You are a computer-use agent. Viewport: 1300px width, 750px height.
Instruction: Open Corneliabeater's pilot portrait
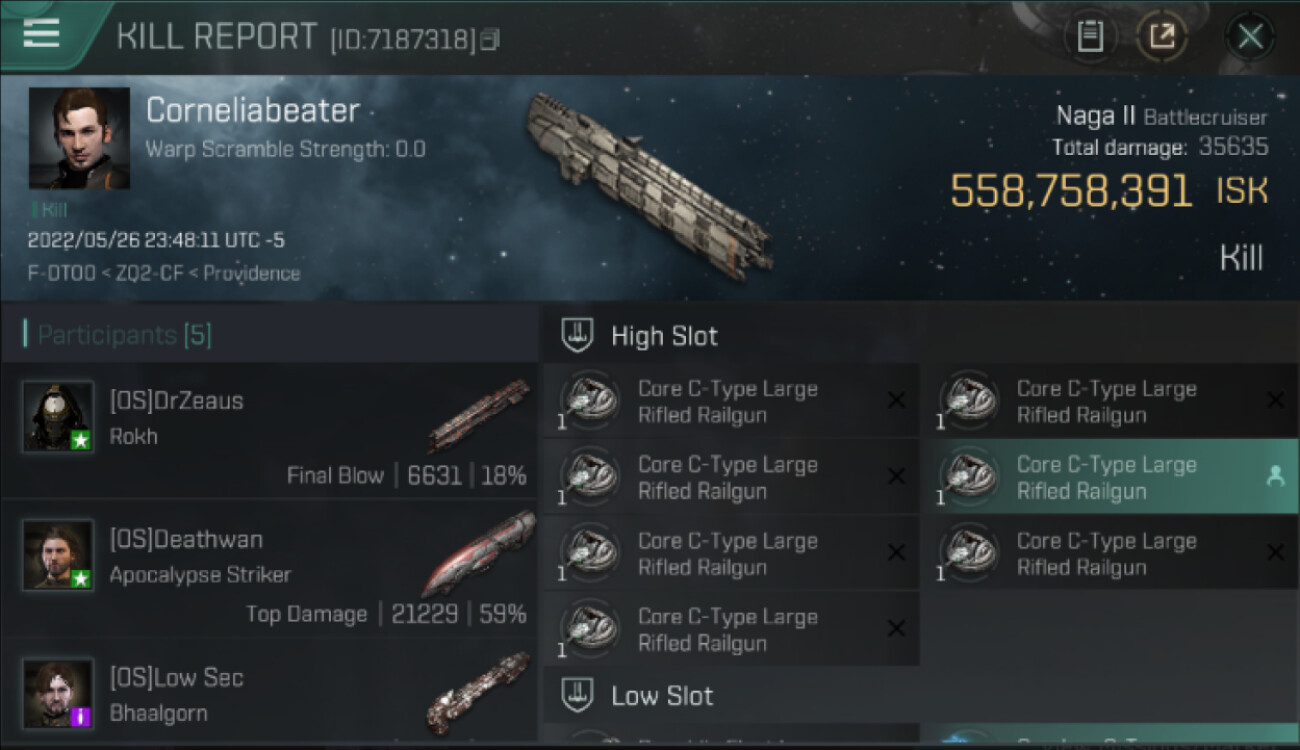pos(79,138)
